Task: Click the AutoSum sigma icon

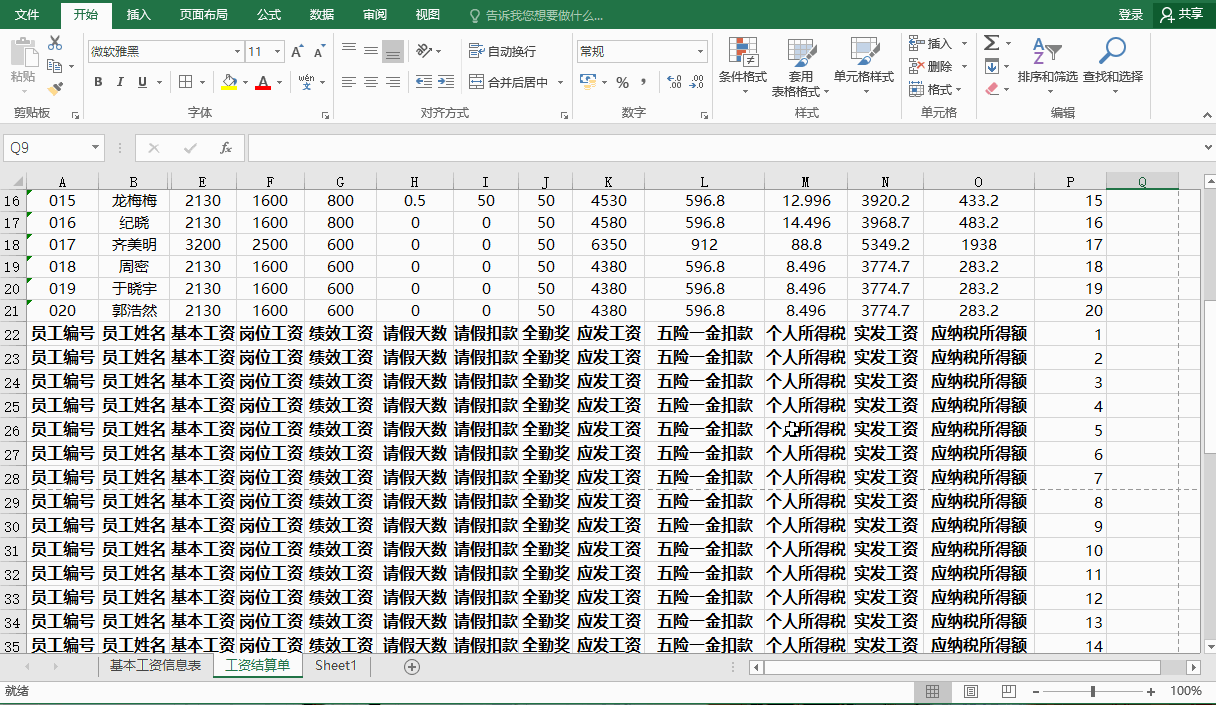Action: (x=991, y=43)
